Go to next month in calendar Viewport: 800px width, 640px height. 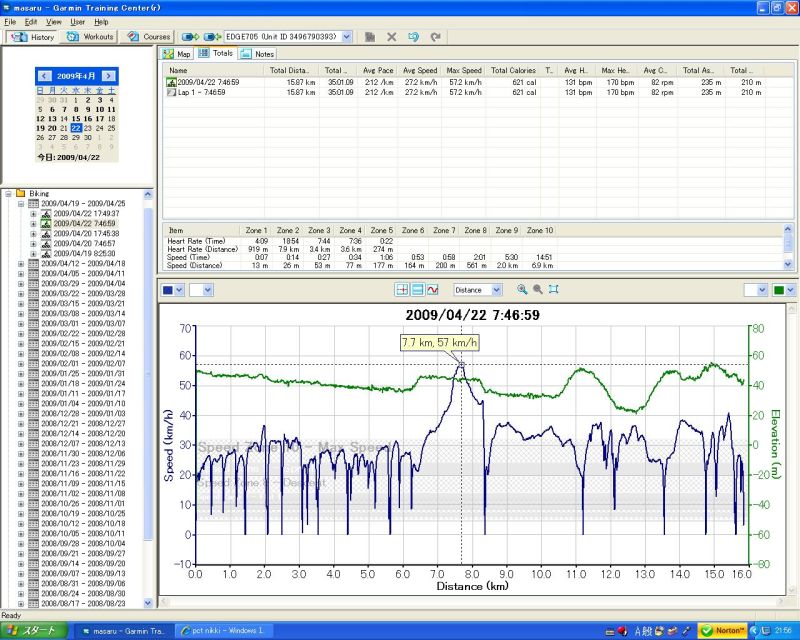[108, 76]
